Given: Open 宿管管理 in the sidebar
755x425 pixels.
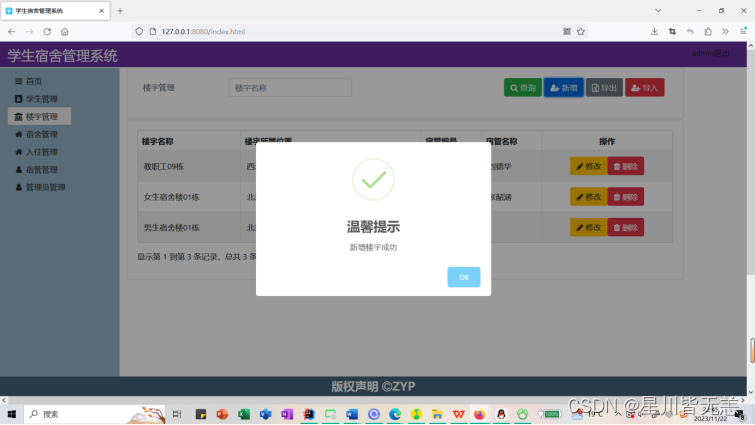Looking at the screenshot, I should tap(36, 169).
